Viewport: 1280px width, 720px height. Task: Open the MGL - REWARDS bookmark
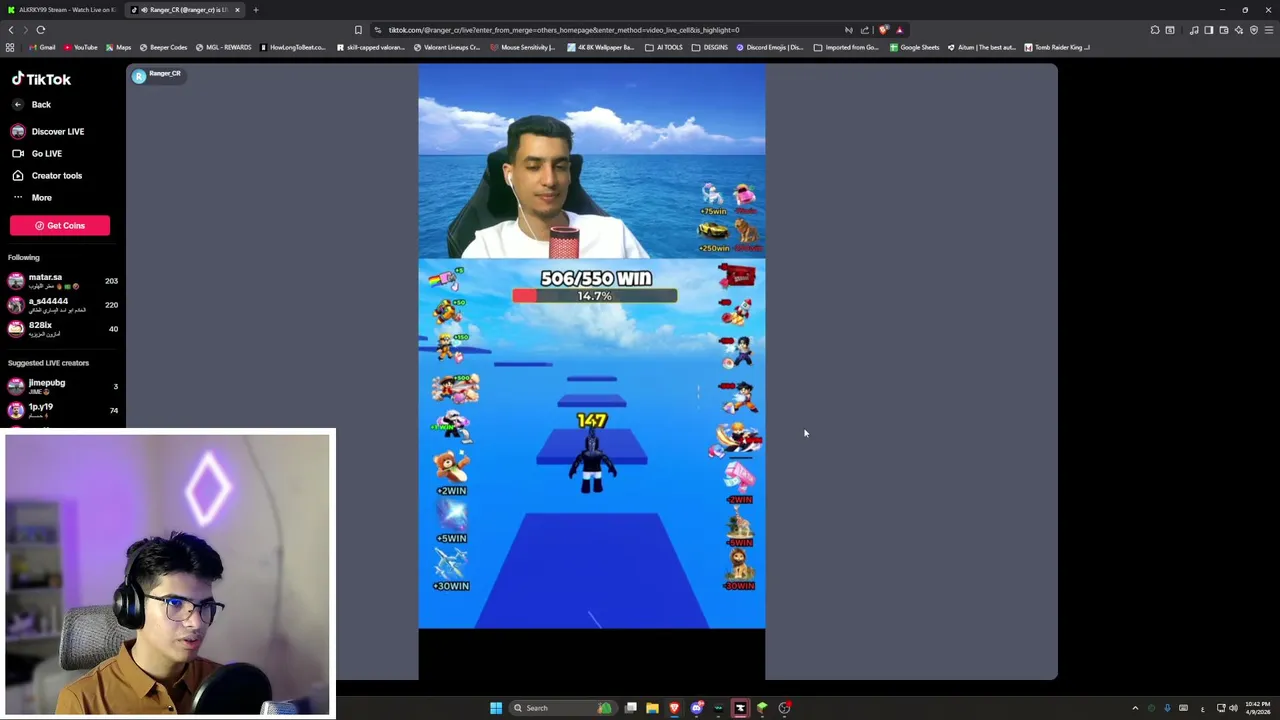(224, 47)
